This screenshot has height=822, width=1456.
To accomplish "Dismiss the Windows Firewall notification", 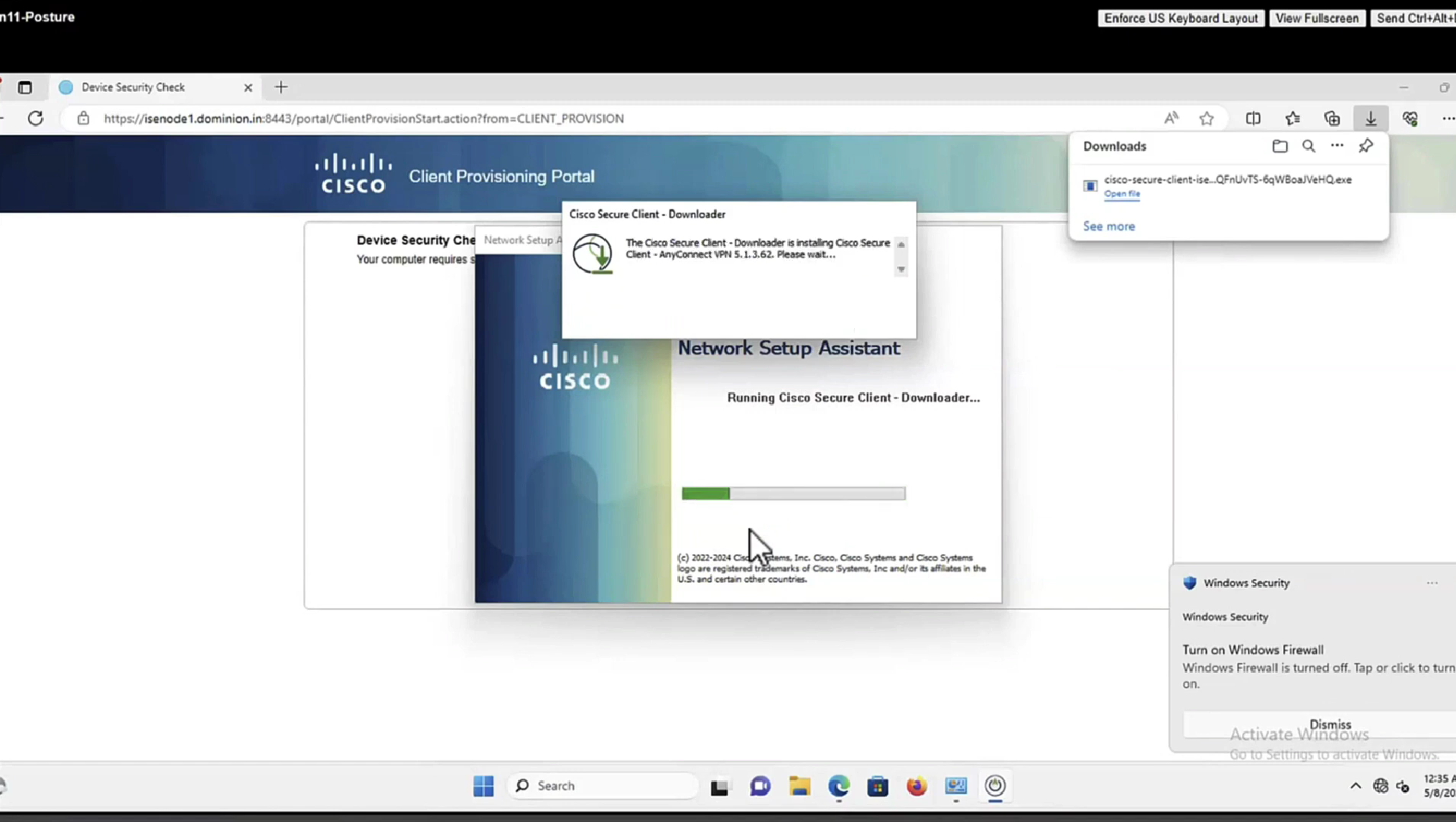I will pyautogui.click(x=1330, y=724).
